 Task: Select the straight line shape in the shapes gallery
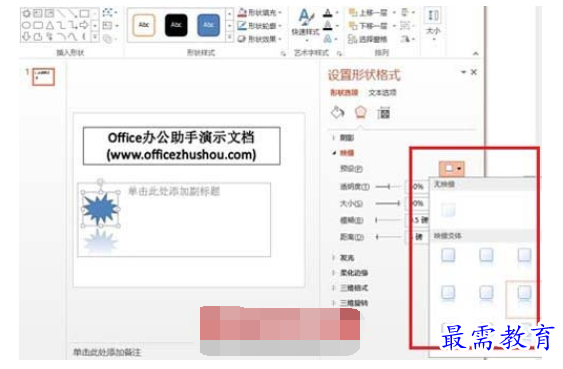[x=61, y=14]
